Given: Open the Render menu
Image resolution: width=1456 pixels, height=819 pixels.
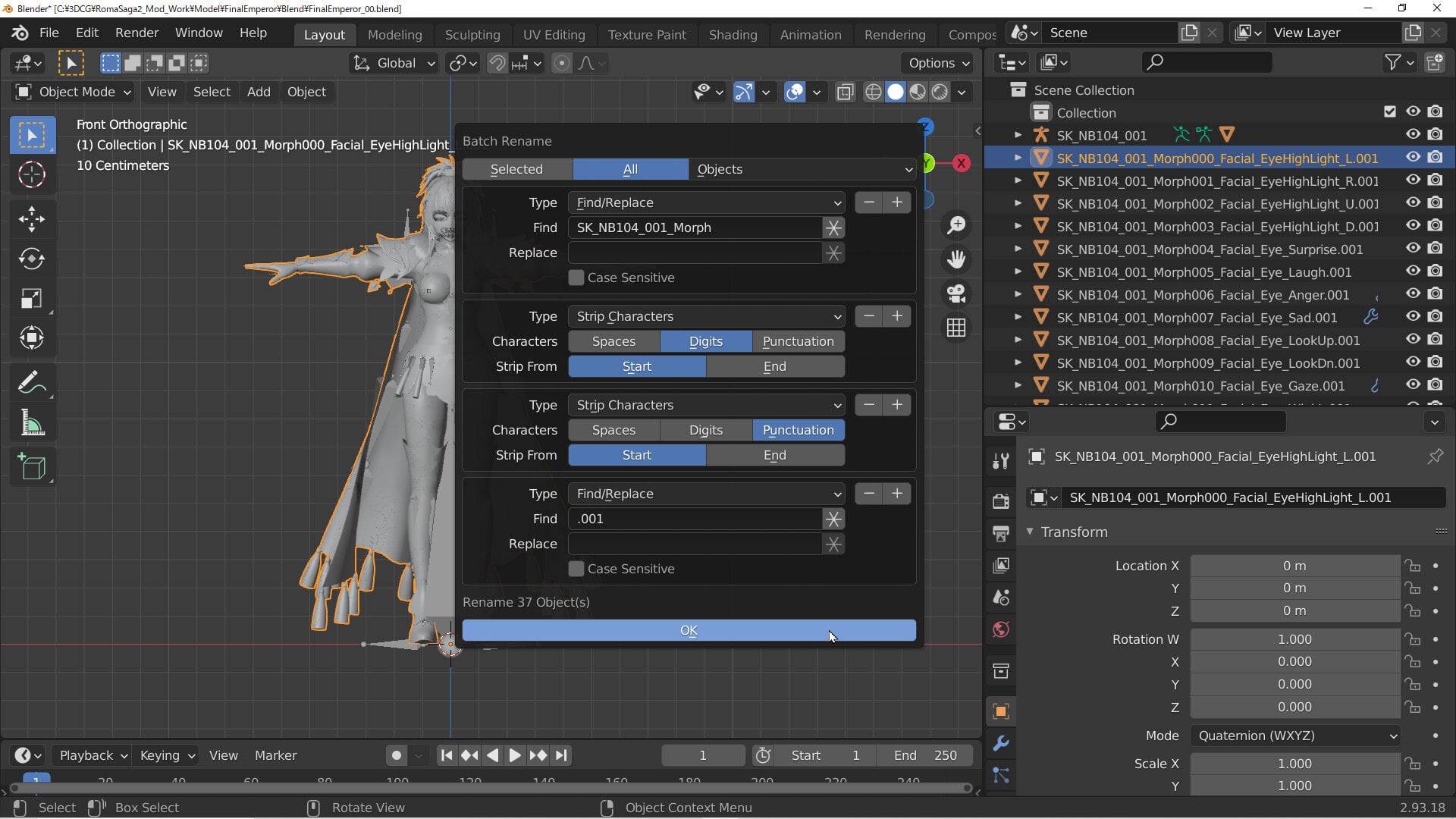Looking at the screenshot, I should 136,33.
